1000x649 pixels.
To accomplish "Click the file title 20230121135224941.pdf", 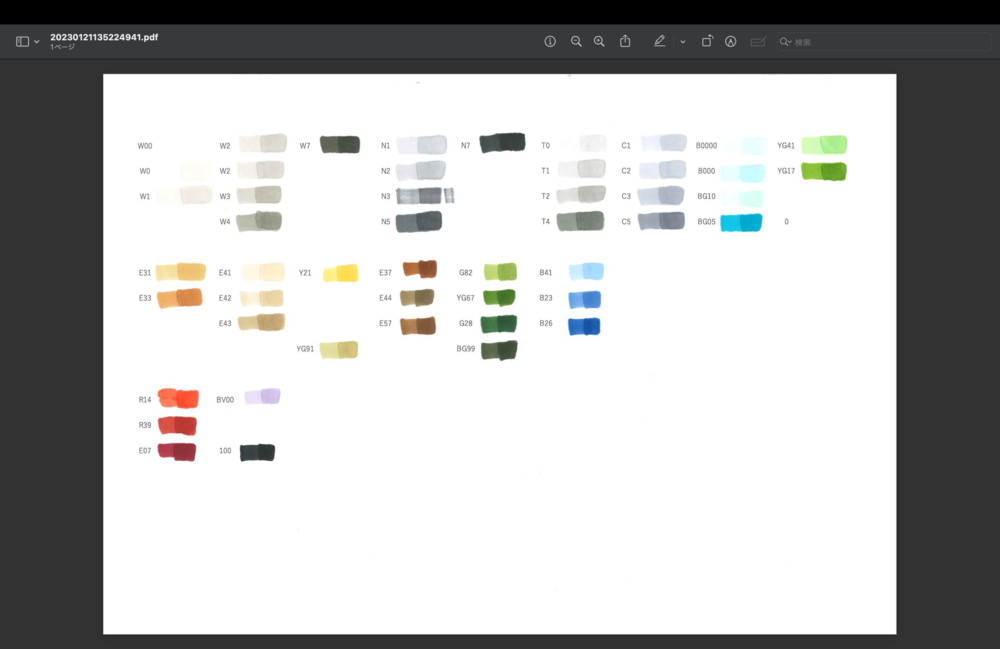I will (x=104, y=37).
